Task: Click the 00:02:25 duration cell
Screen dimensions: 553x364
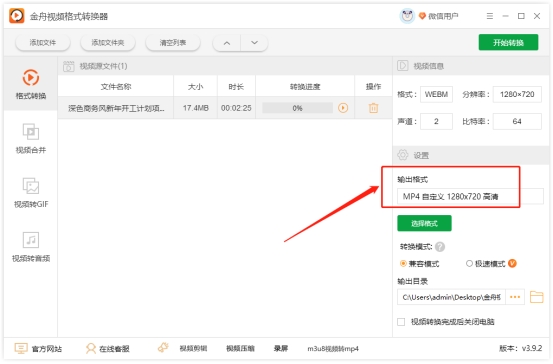Action: click(236, 108)
